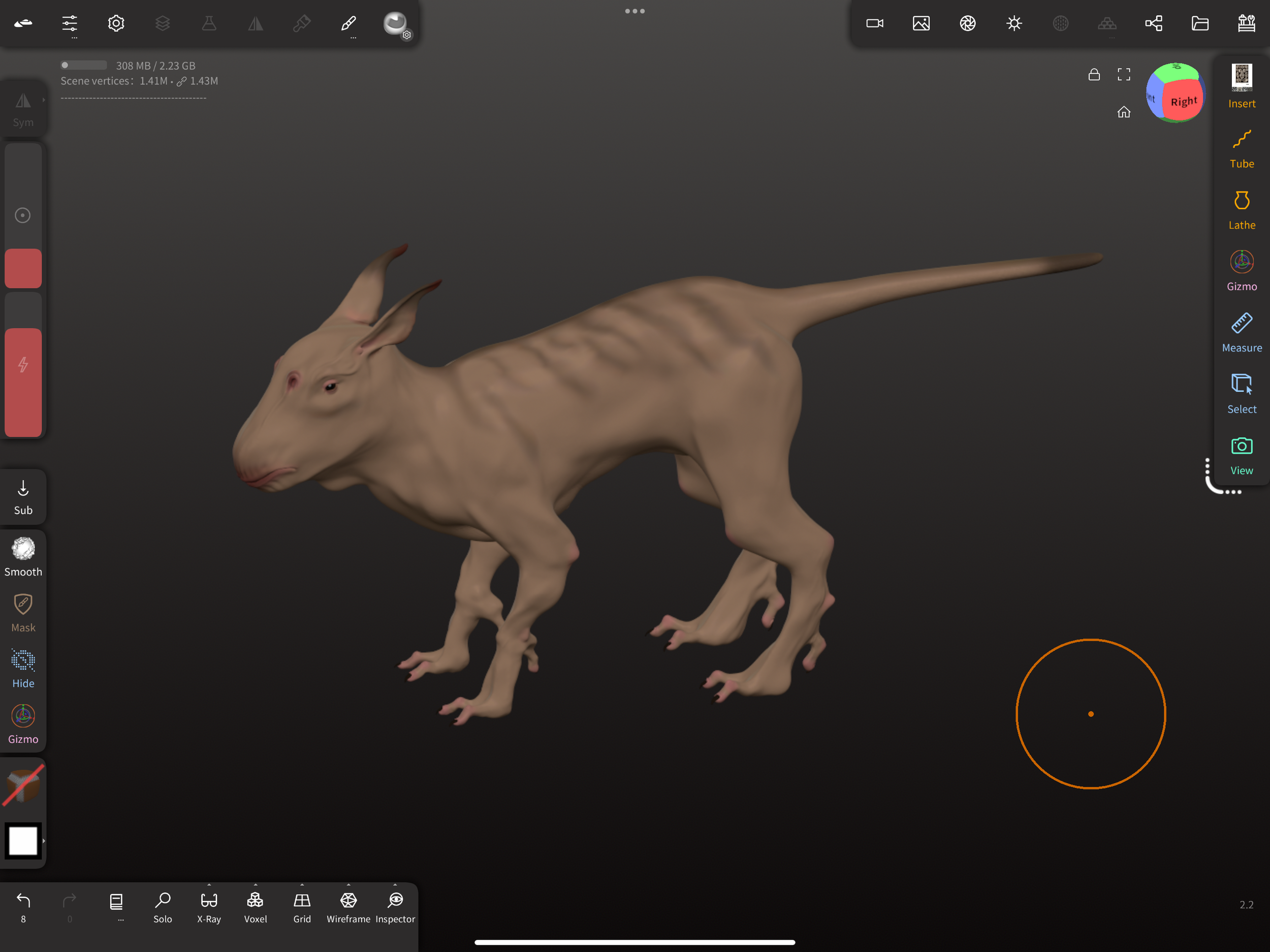This screenshot has height=952, width=1270.
Task: Open the camera settings icon
Action: (874, 23)
